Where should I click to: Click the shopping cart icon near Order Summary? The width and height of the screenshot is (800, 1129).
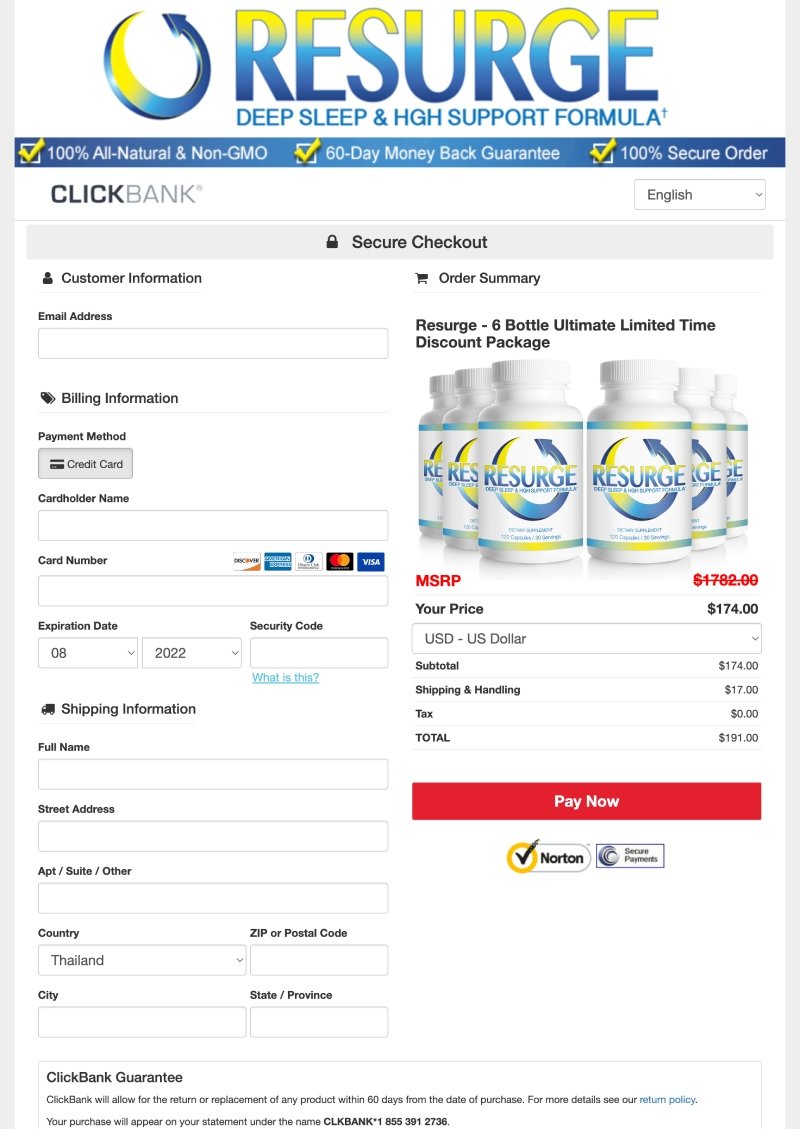click(423, 277)
